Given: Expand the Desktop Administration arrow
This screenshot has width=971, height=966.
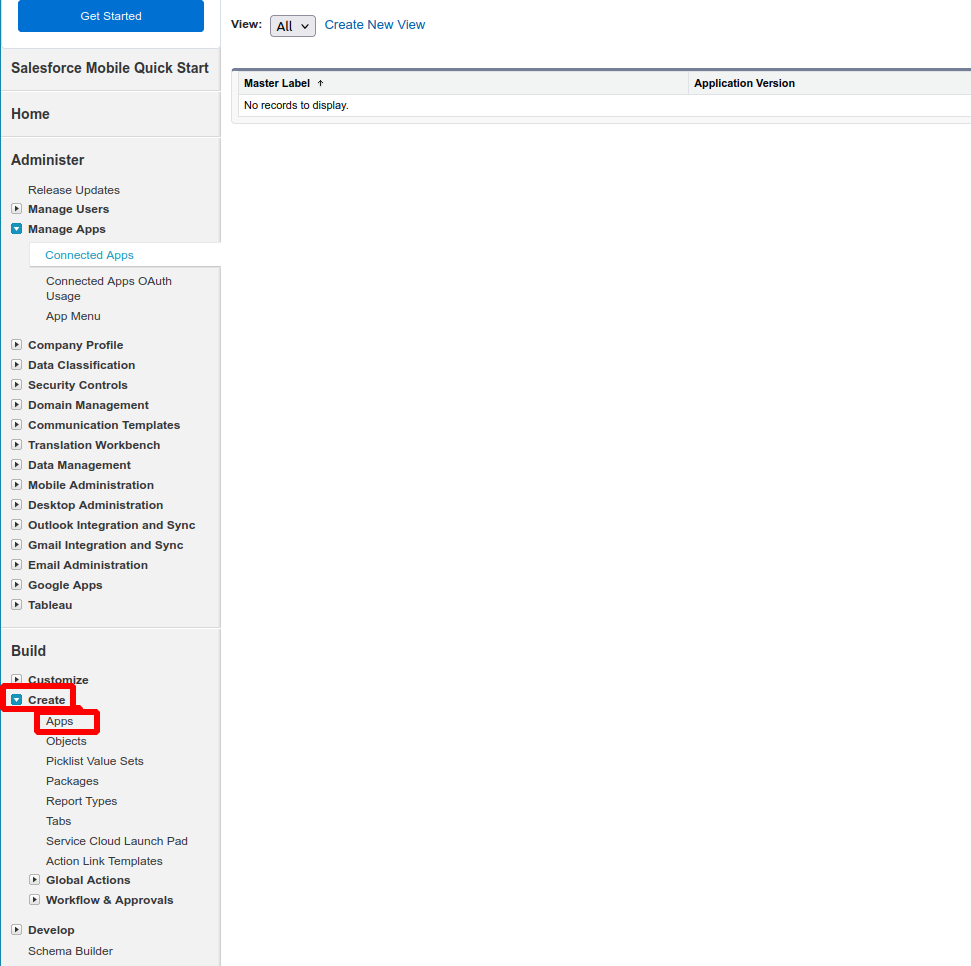Looking at the screenshot, I should [17, 505].
